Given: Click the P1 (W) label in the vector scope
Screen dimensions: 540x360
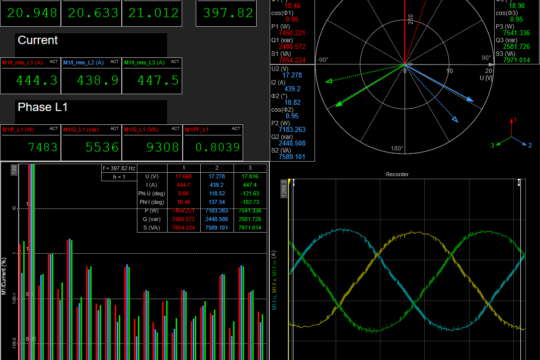Looking at the screenshot, I should point(281,27).
